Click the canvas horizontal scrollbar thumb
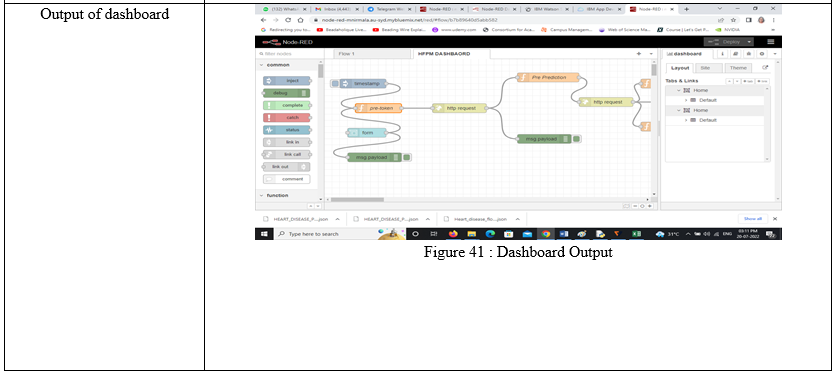 coord(356,200)
